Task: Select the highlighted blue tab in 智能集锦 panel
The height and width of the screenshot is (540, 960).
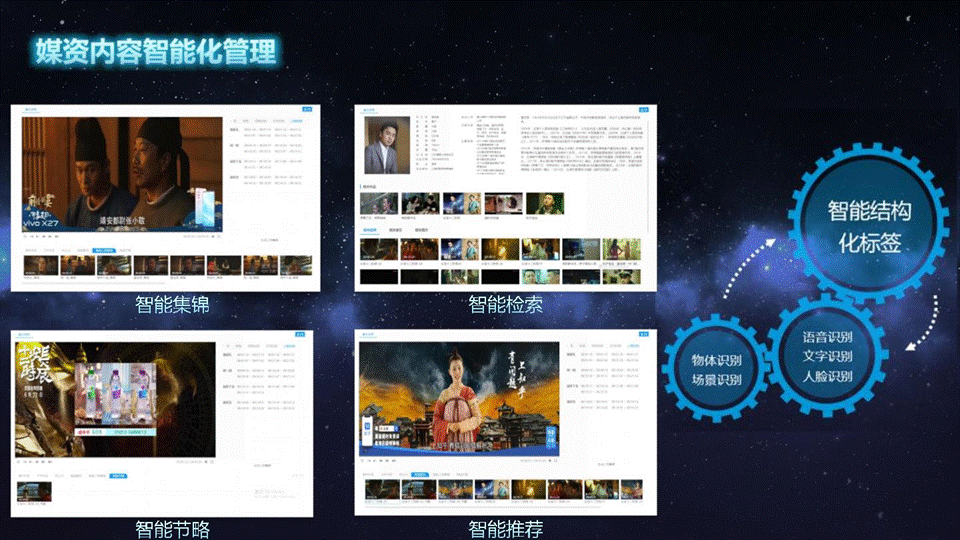Action: [103, 250]
